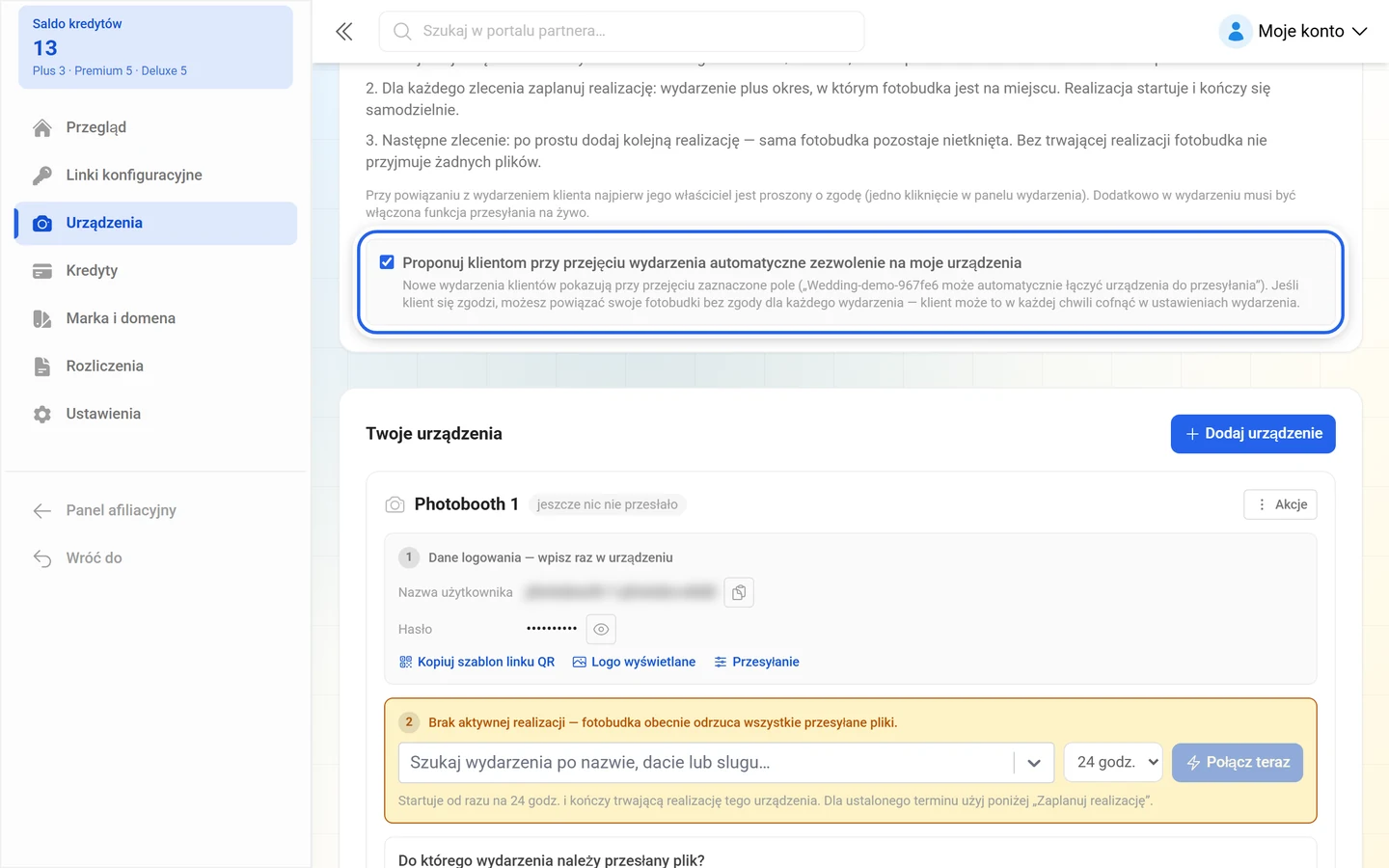The image size is (1389, 868).
Task: Click the Dodaj urządzenie button
Action: pos(1253,434)
